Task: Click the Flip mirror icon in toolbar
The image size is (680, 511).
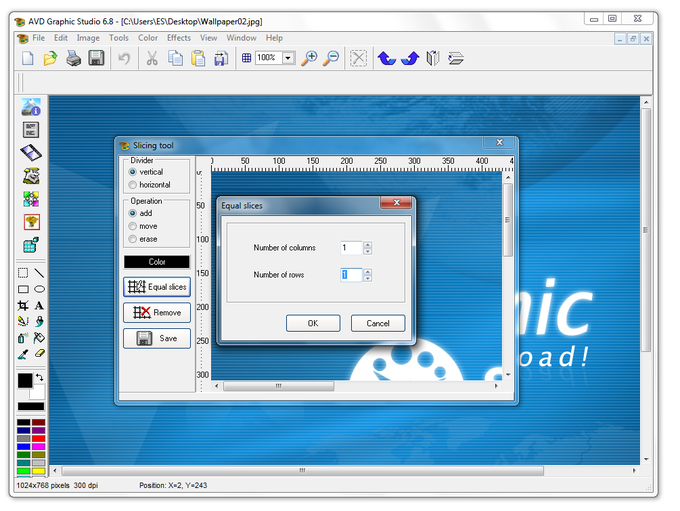Action: pyautogui.click(x=433, y=58)
